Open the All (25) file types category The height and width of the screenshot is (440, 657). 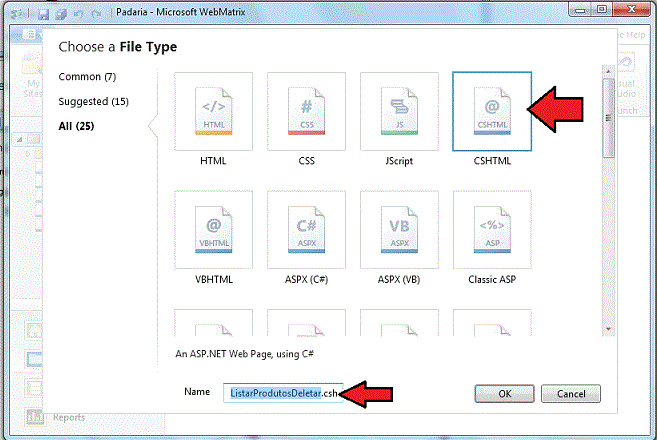[x=76, y=126]
